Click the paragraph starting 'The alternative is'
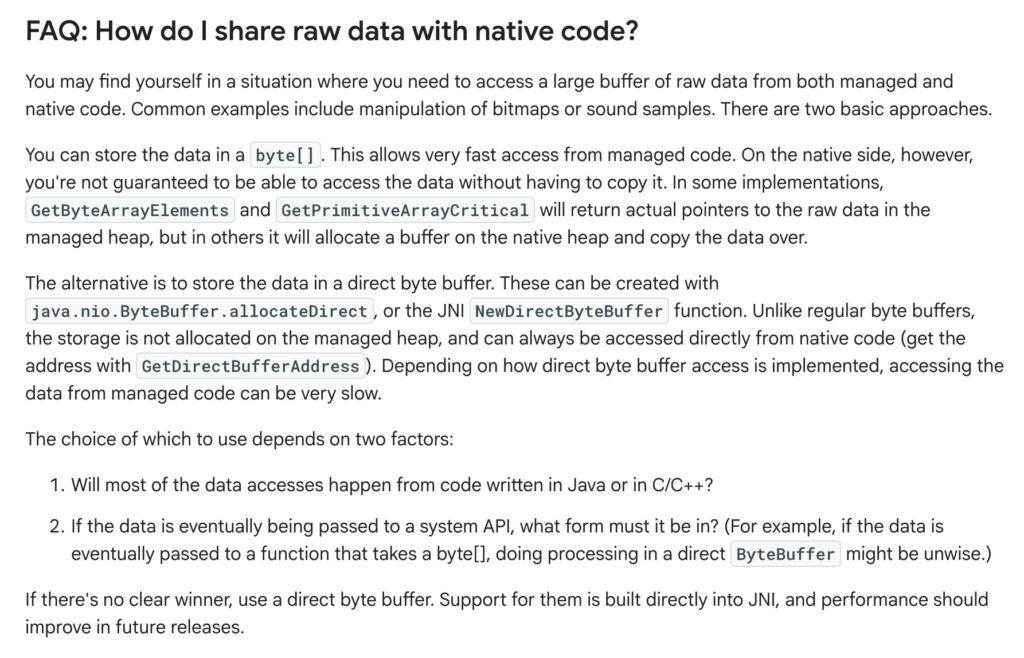Image resolution: width=1024 pixels, height=658 pixels. coord(514,338)
